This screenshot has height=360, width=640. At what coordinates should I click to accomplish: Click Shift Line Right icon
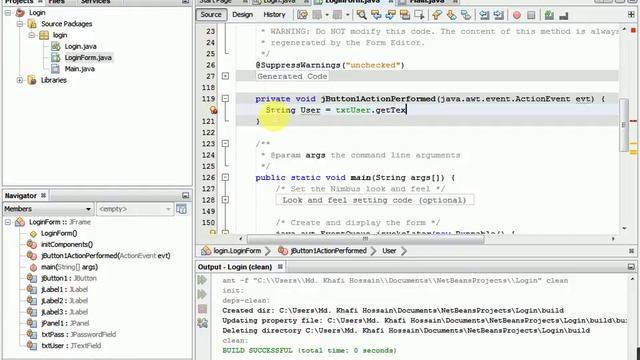(x=498, y=15)
